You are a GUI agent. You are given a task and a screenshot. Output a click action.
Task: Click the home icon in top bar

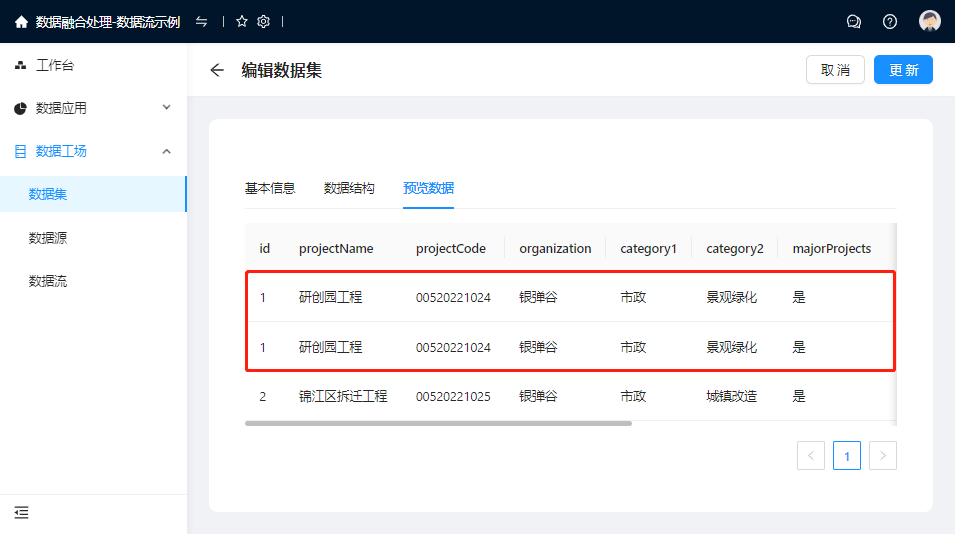[21, 22]
